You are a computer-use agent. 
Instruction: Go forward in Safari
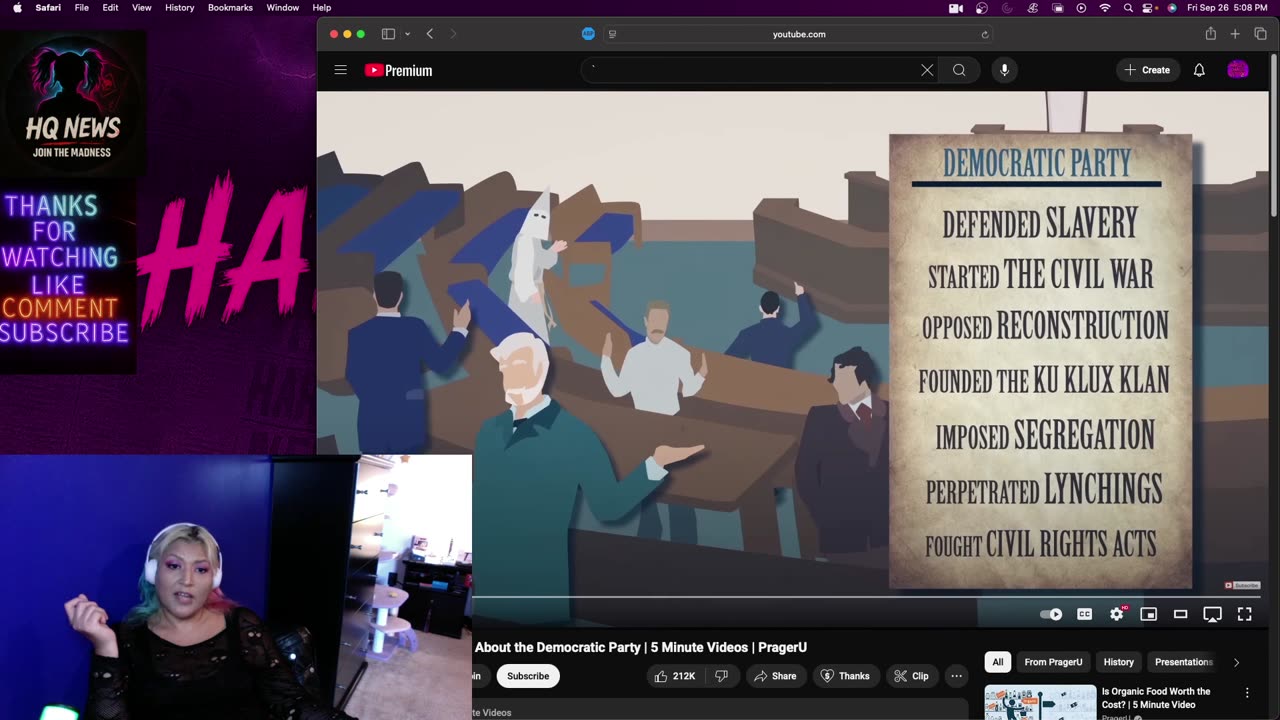point(453,34)
